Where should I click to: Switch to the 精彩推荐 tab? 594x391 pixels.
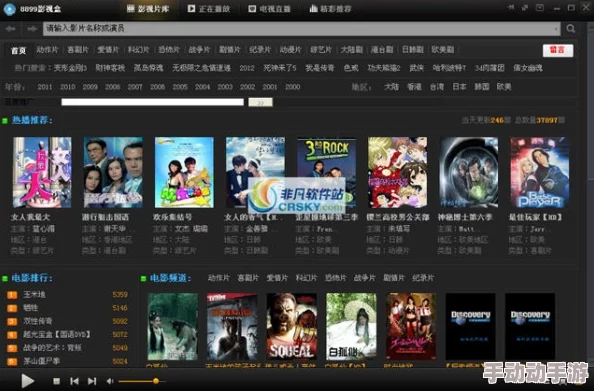point(330,9)
